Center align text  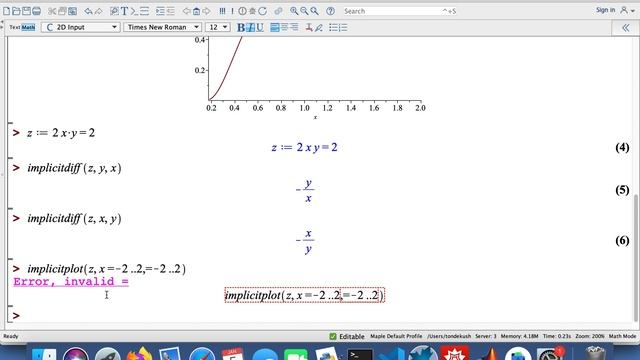tap(284, 27)
